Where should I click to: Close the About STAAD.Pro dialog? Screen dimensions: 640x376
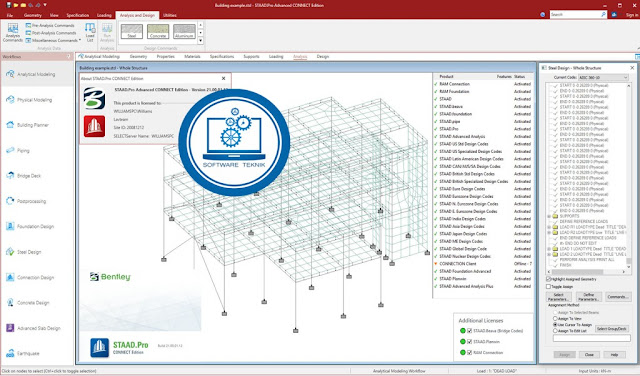(223, 78)
